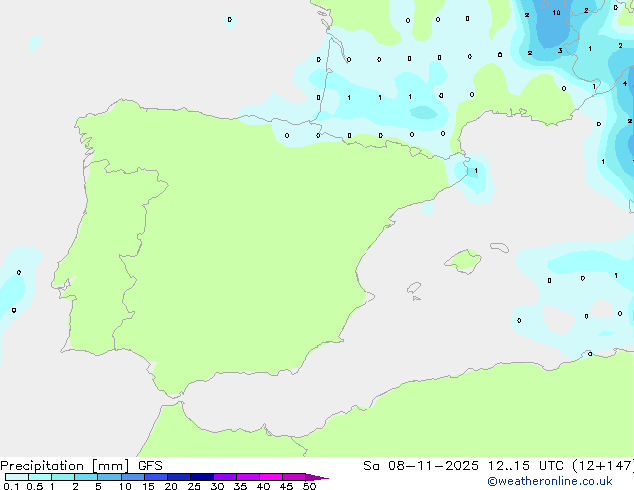This screenshot has height=490, width=634.
Task: Click the legend label '20'
Action: click(x=171, y=486)
